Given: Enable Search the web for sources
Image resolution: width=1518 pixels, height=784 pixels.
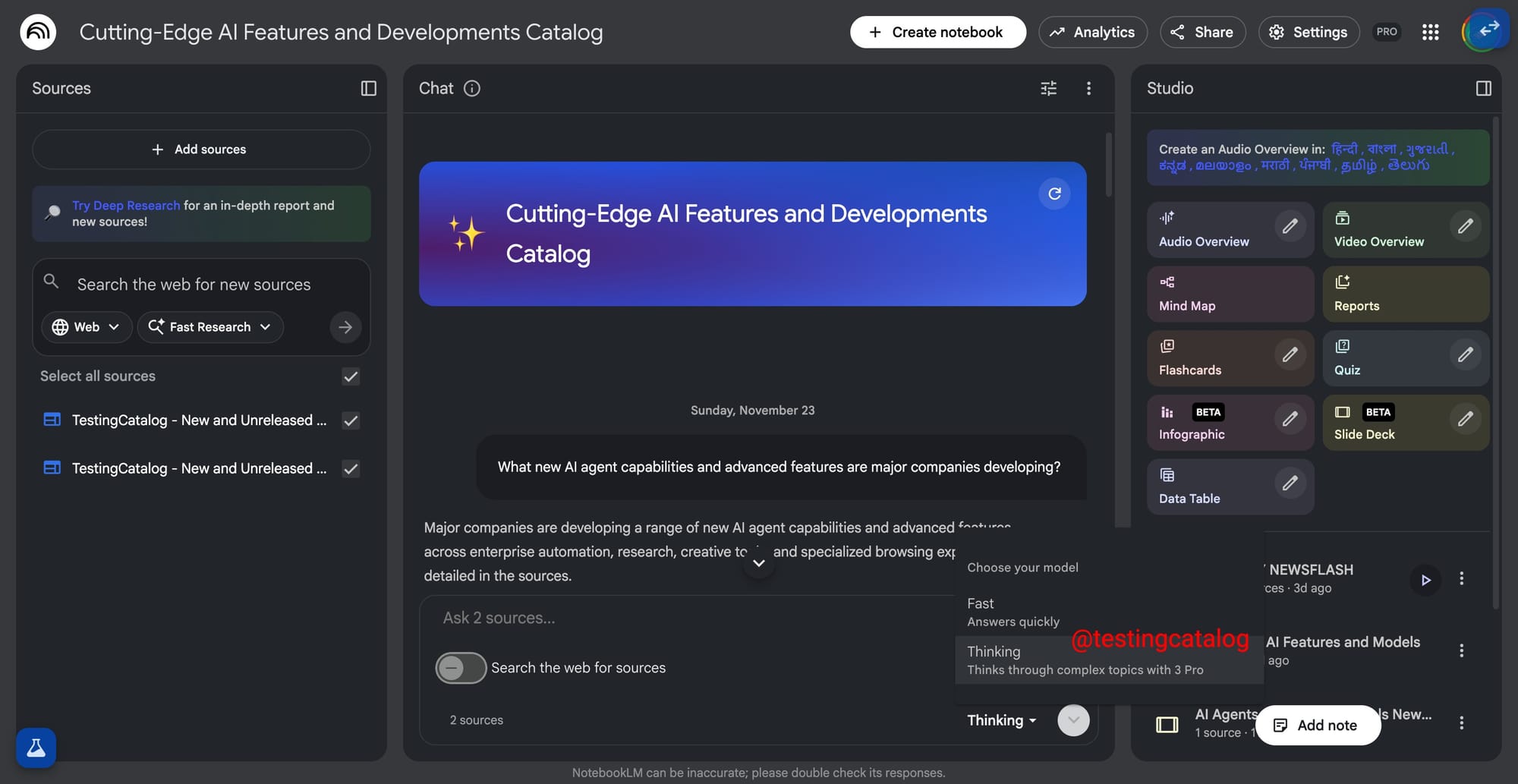Looking at the screenshot, I should pos(460,668).
